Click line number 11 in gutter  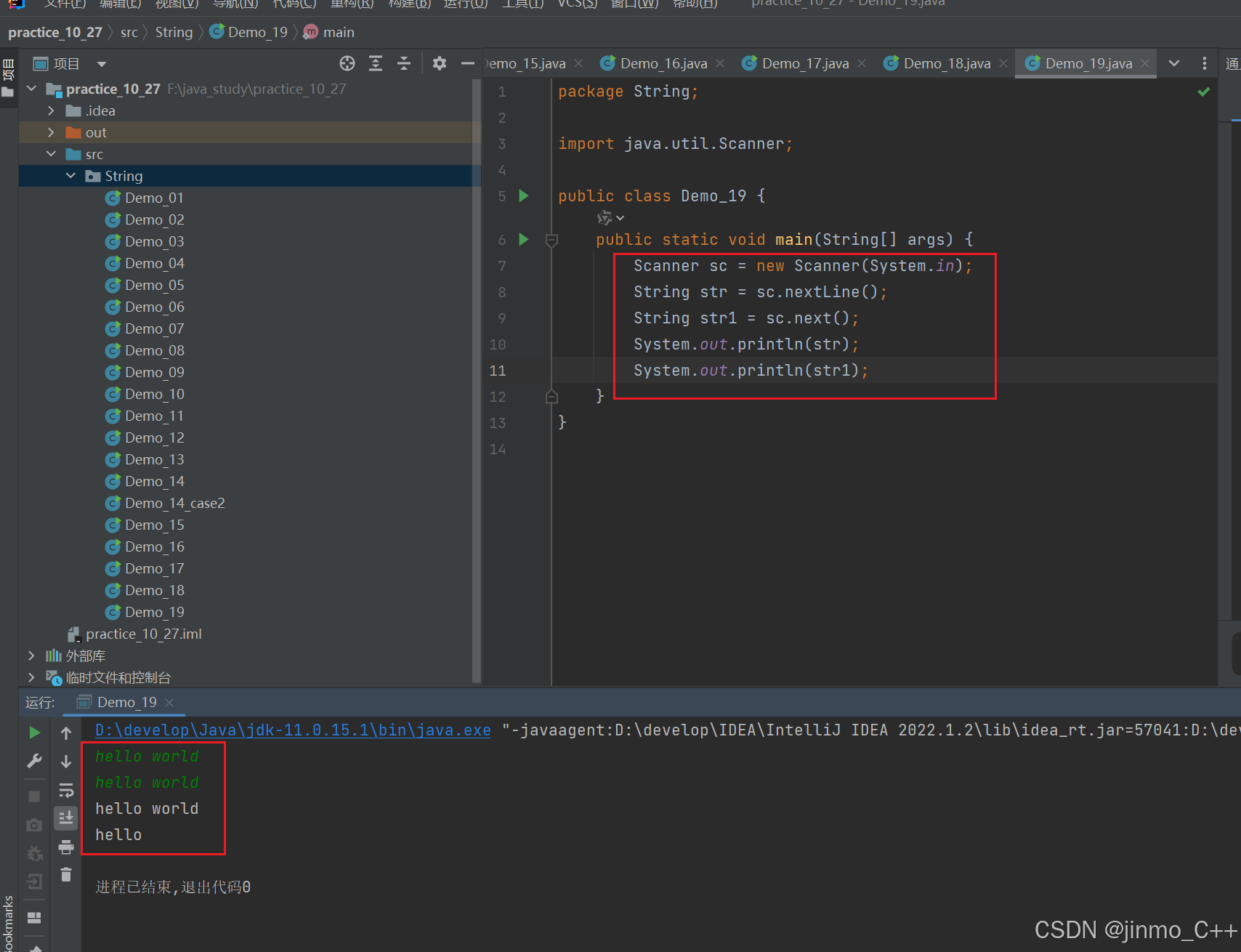(498, 371)
